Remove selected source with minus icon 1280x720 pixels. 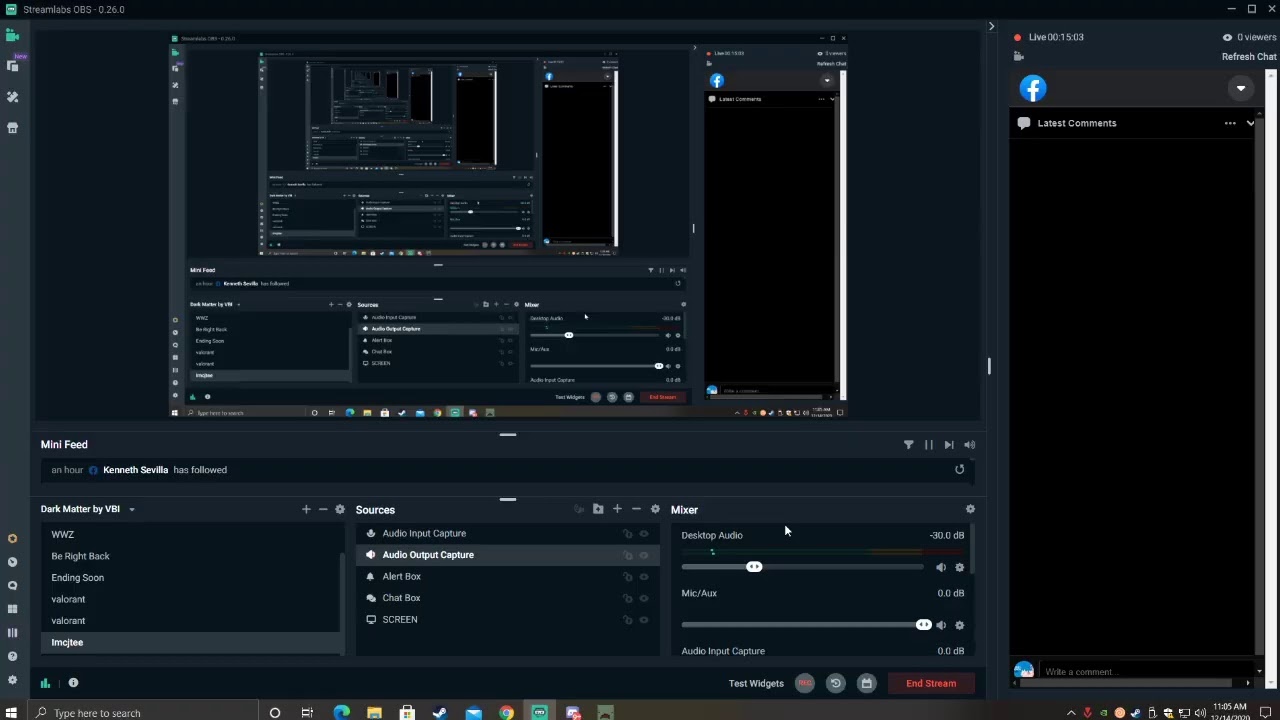636,509
